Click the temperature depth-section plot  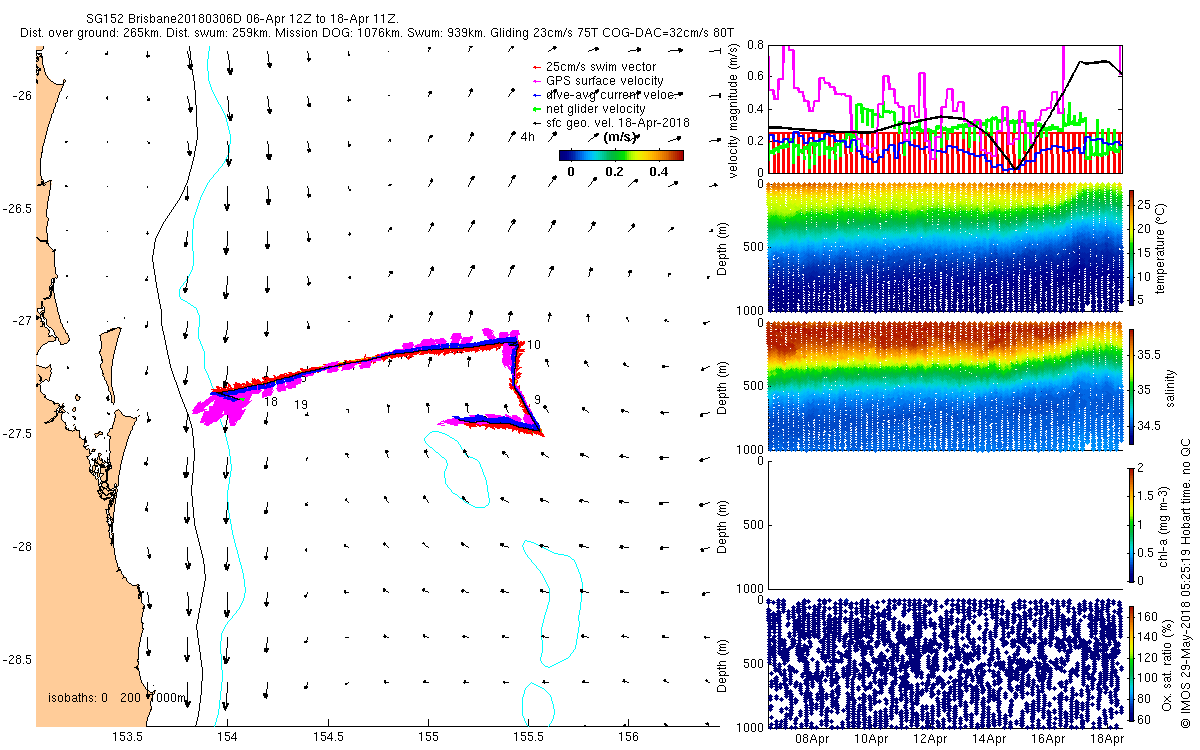(945, 247)
